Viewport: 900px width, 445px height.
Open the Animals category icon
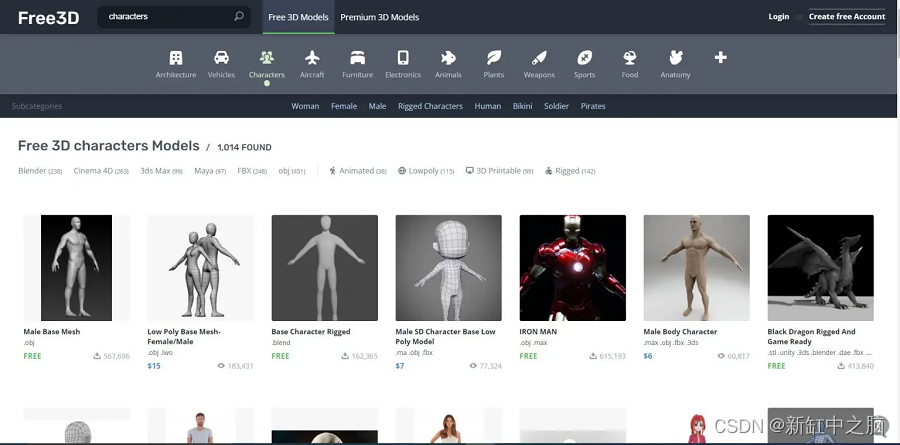448,57
